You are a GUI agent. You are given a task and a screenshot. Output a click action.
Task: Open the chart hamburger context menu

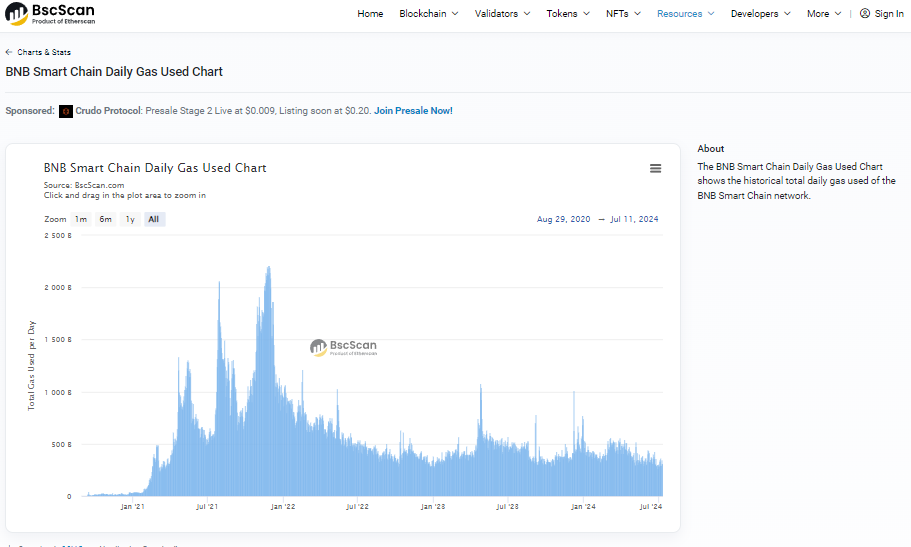point(655,169)
